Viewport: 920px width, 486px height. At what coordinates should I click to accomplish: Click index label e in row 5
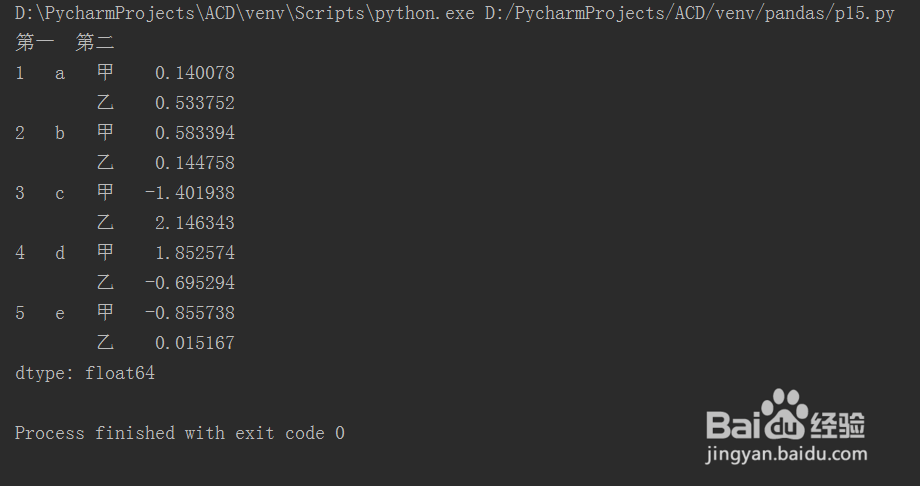(60, 314)
